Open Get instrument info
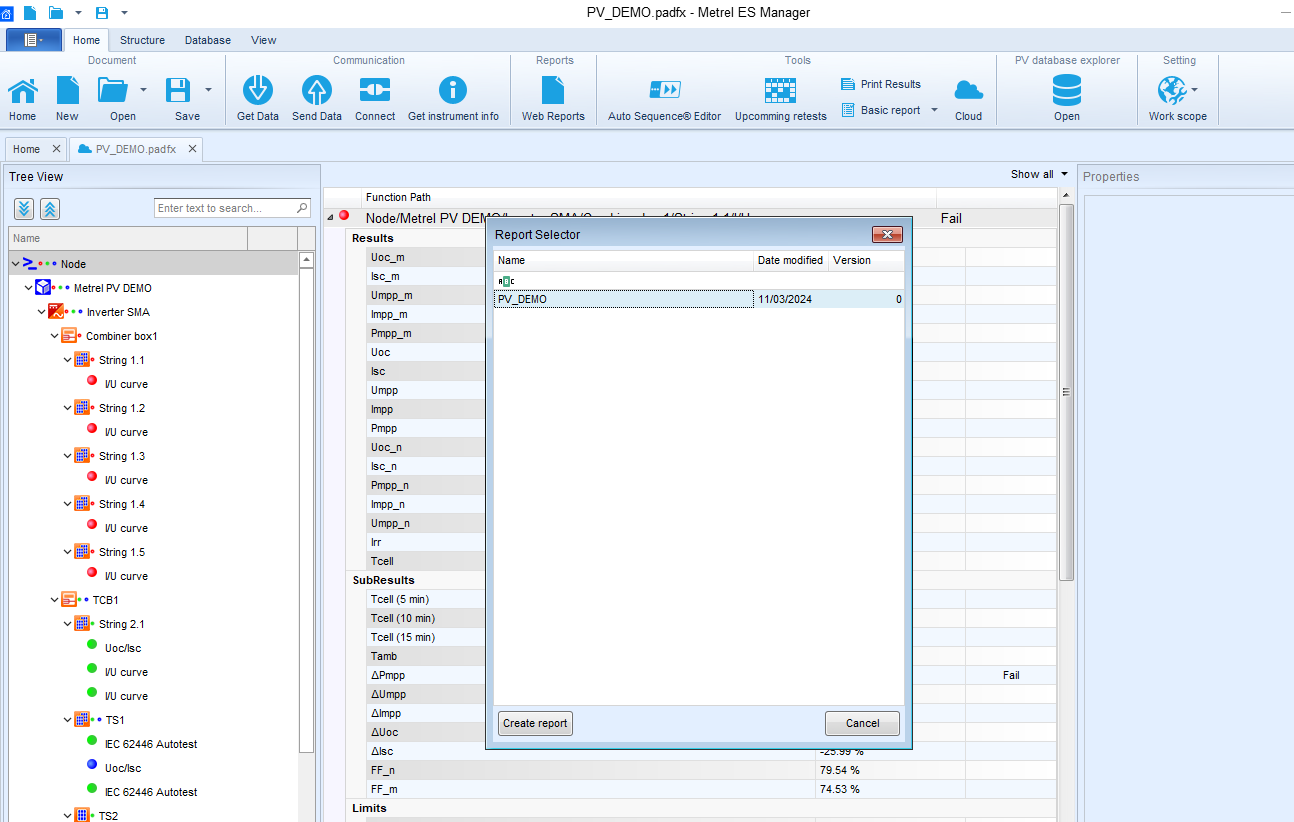1294x822 pixels. (x=453, y=91)
